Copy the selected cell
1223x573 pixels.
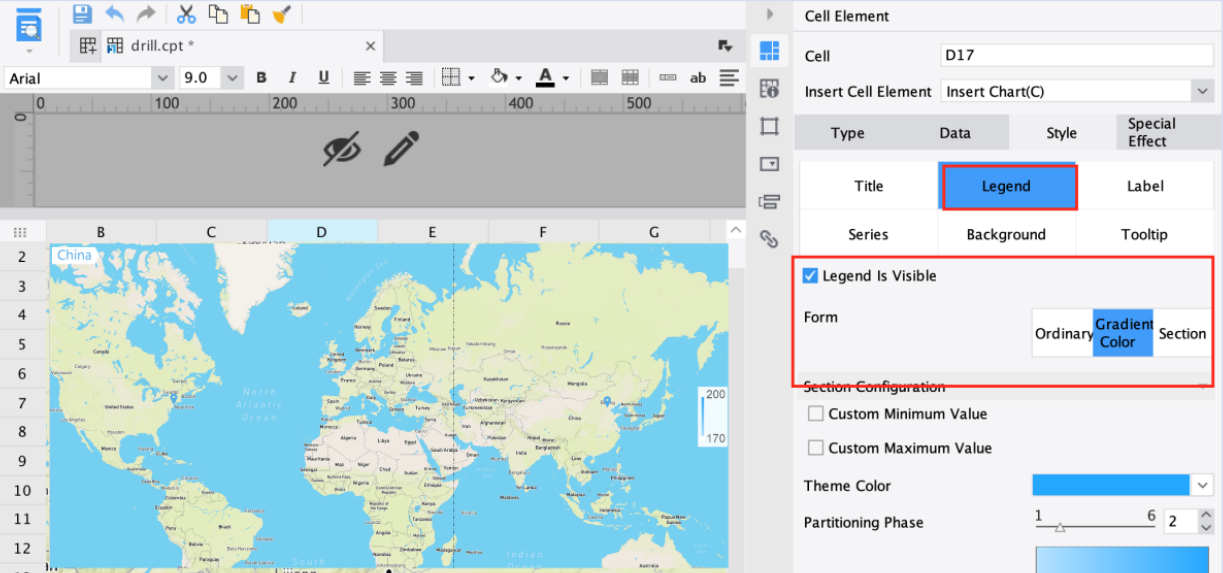click(x=218, y=14)
